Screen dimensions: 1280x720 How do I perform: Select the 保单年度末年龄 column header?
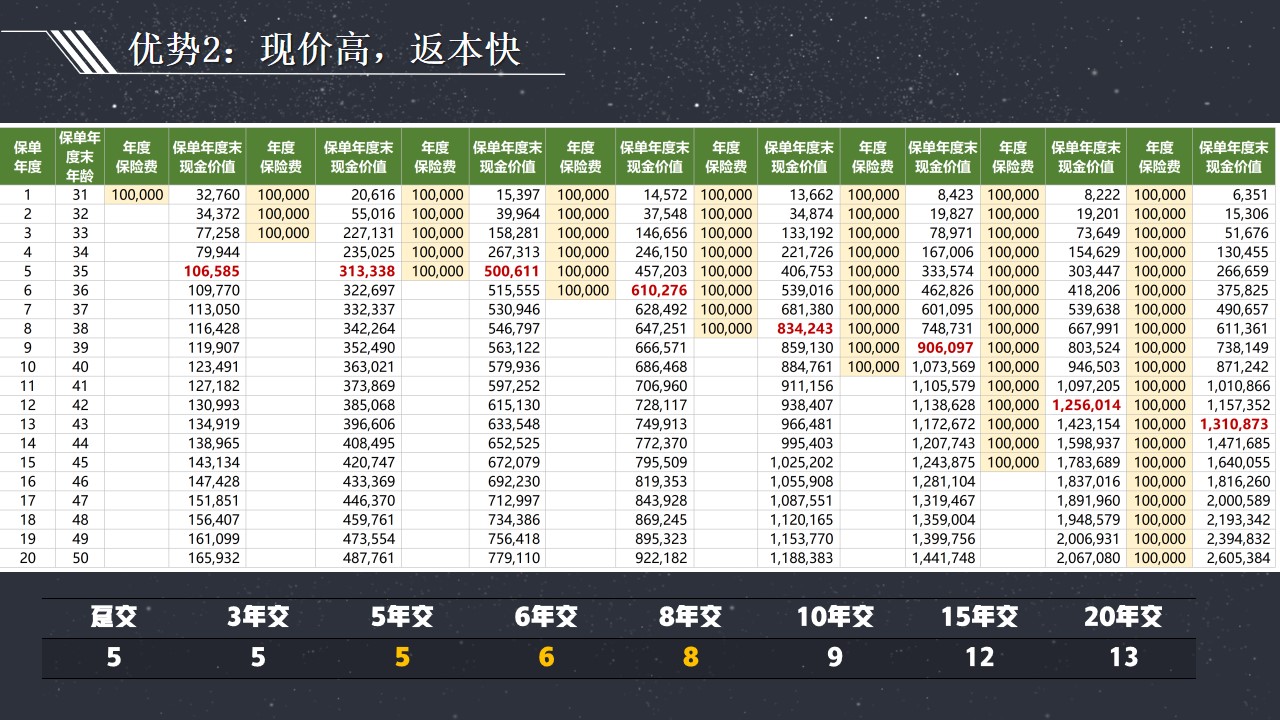pos(80,157)
